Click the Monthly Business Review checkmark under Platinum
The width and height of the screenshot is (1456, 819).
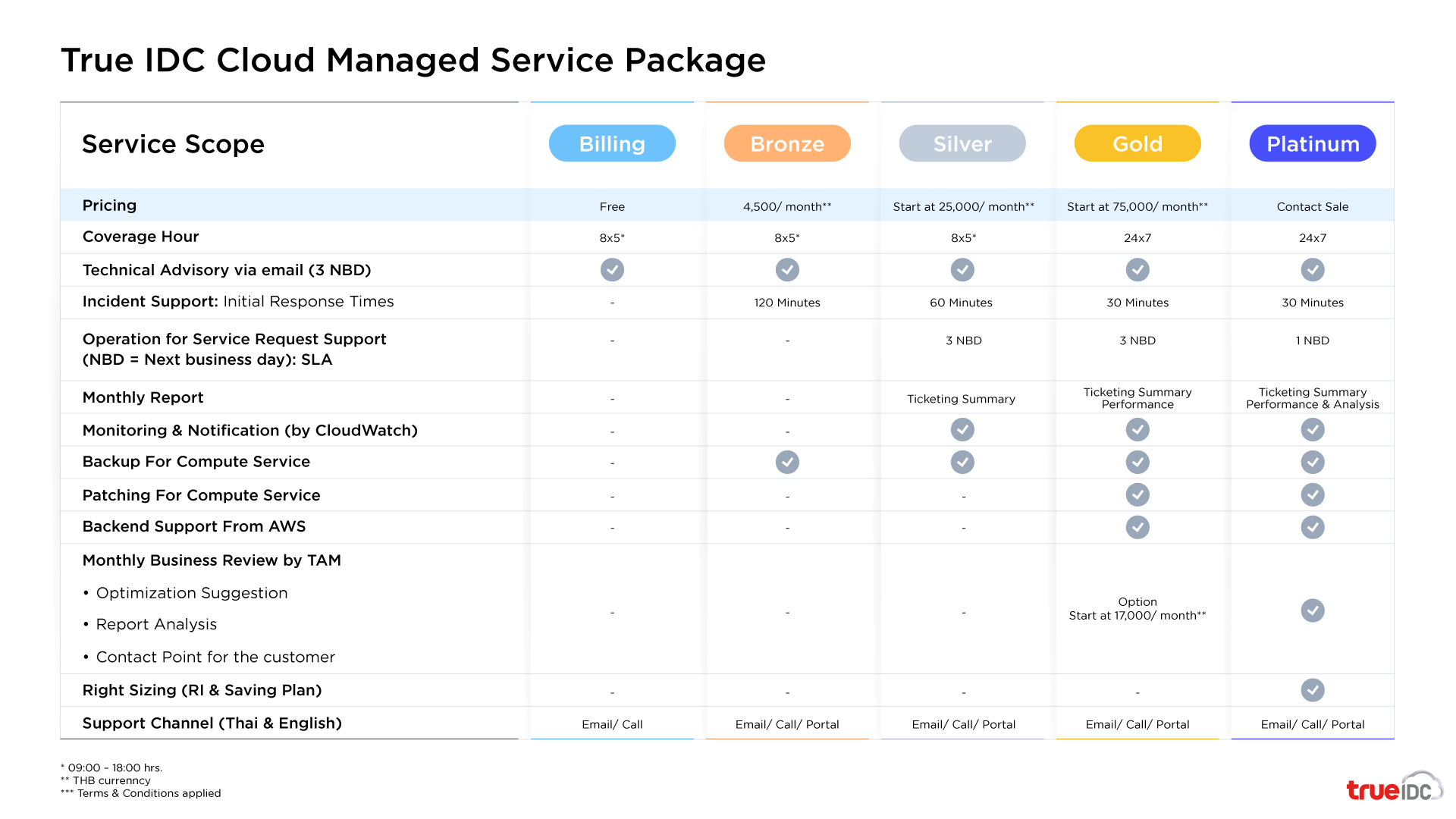point(1313,610)
